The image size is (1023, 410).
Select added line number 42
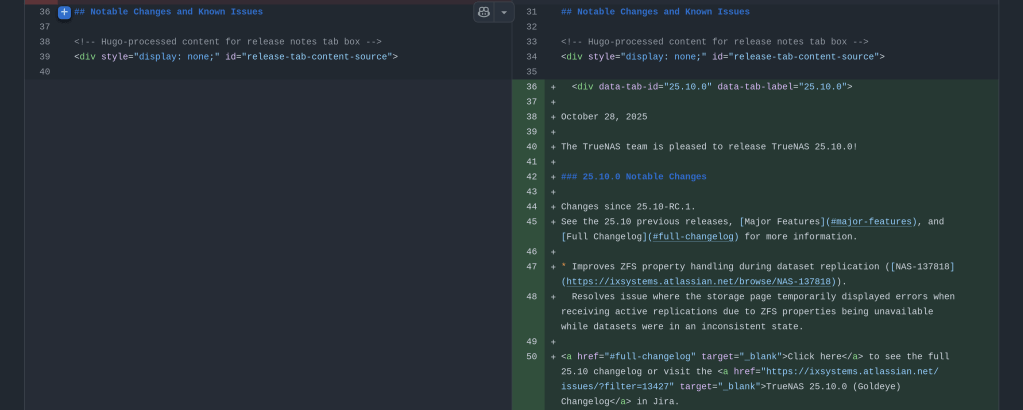(531, 177)
